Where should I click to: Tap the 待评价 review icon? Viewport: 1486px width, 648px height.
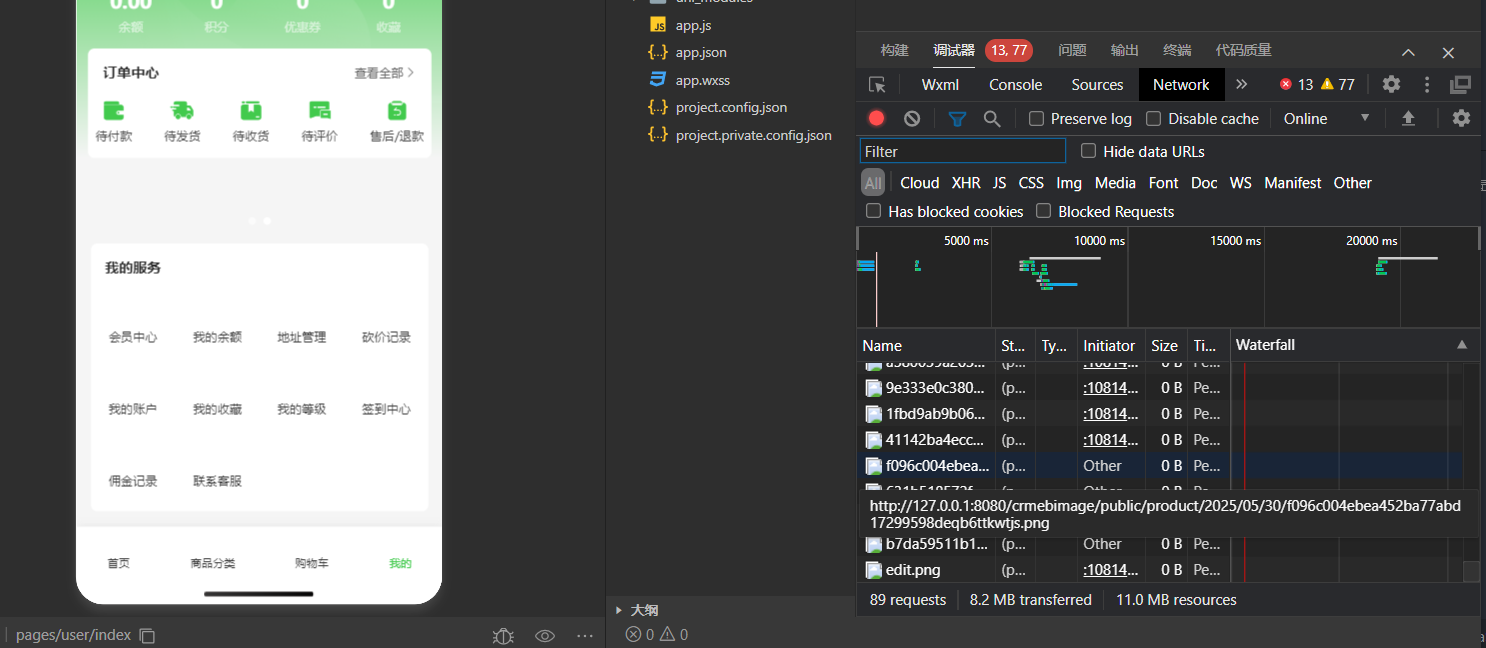[319, 110]
